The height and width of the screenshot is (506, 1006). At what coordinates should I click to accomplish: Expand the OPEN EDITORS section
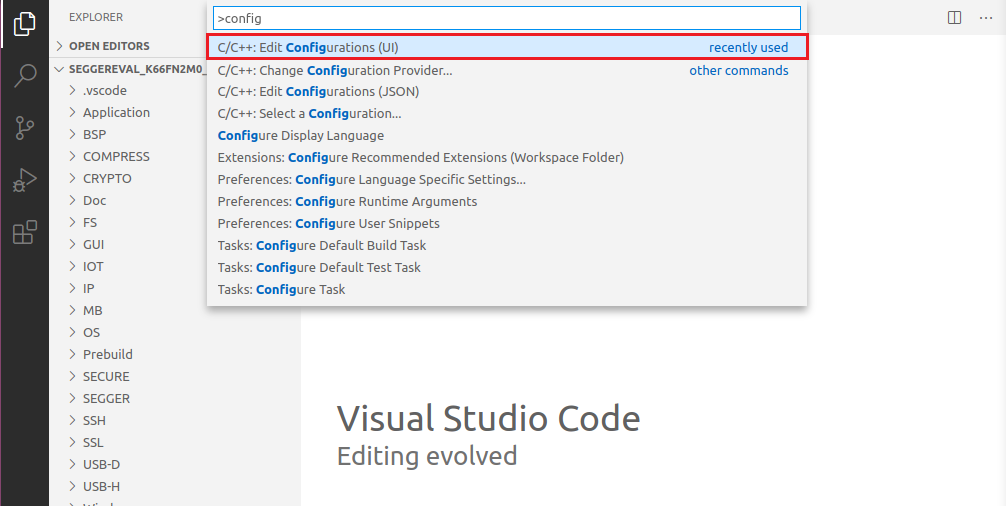pos(109,46)
